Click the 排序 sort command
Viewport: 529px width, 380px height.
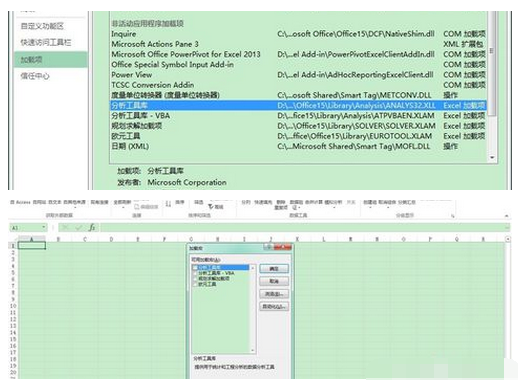(180, 202)
